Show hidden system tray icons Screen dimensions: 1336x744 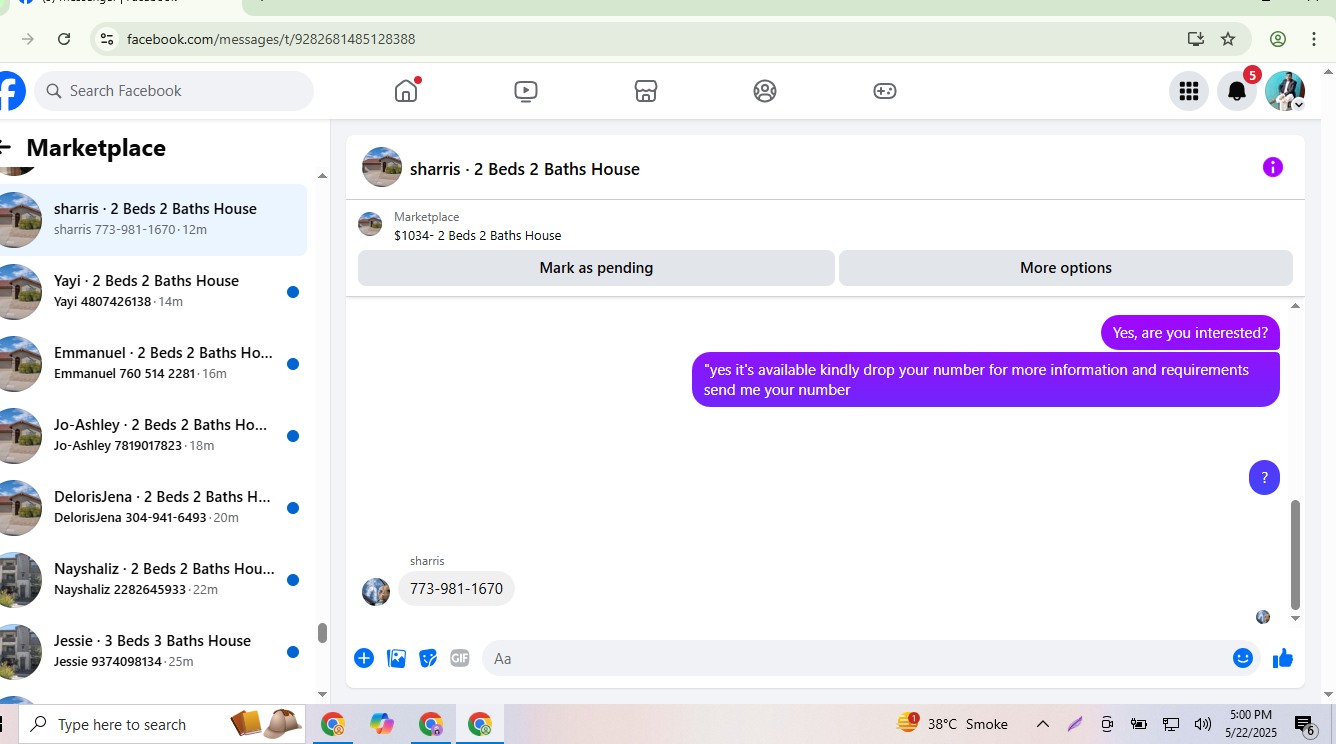click(1043, 724)
